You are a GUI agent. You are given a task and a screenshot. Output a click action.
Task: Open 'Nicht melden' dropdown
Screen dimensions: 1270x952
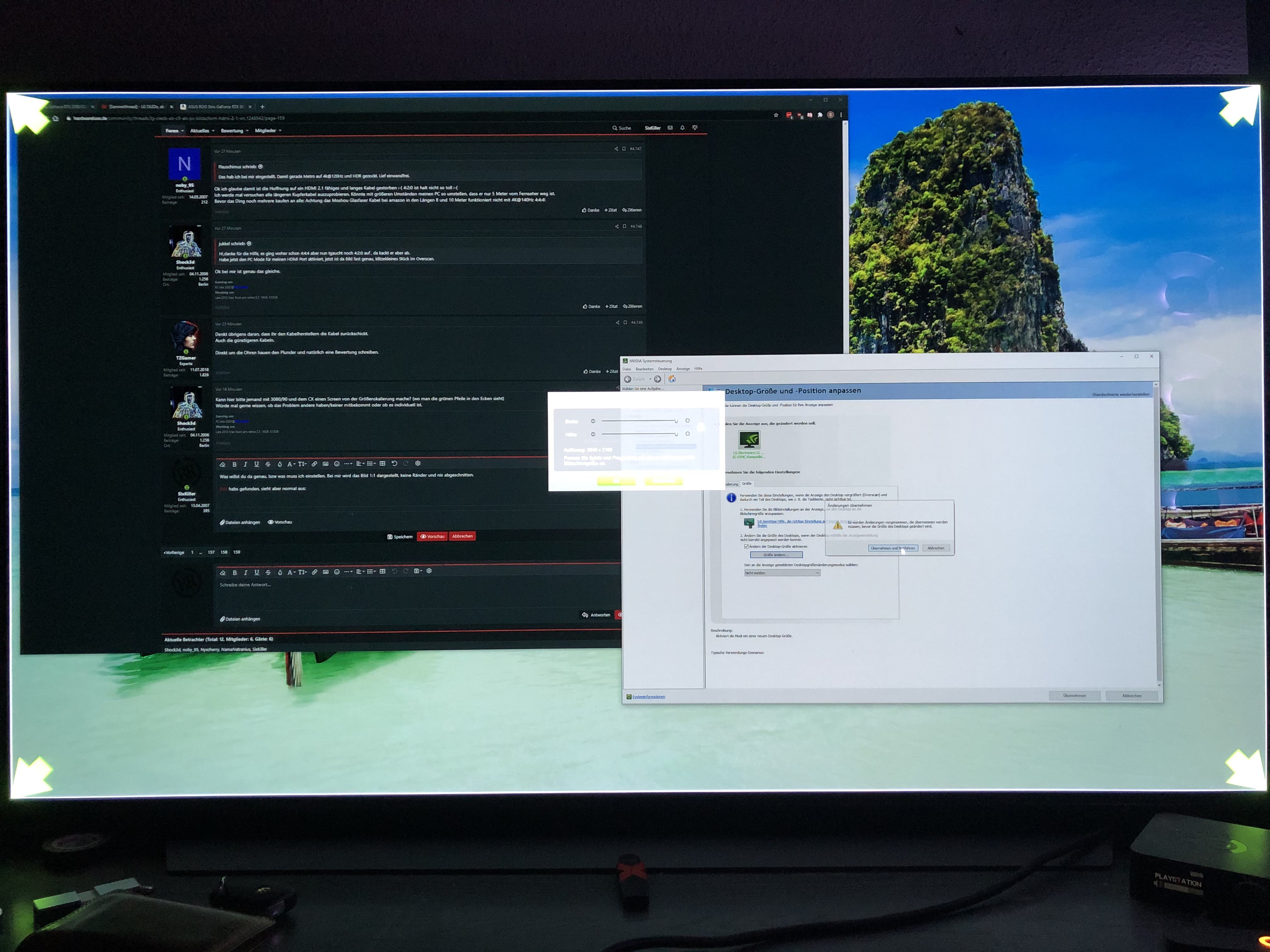pyautogui.click(x=782, y=573)
